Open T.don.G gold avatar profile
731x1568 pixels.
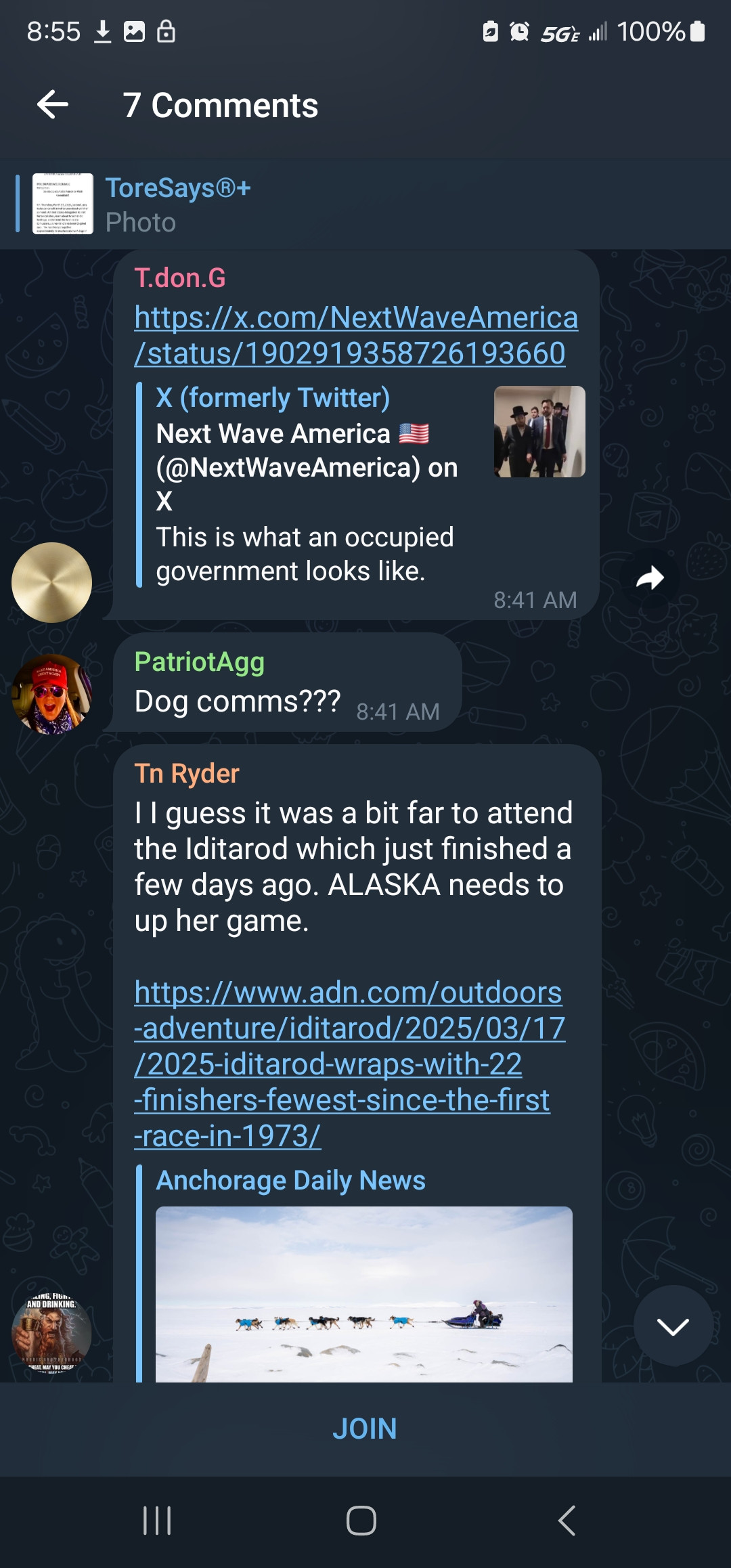pos(51,582)
